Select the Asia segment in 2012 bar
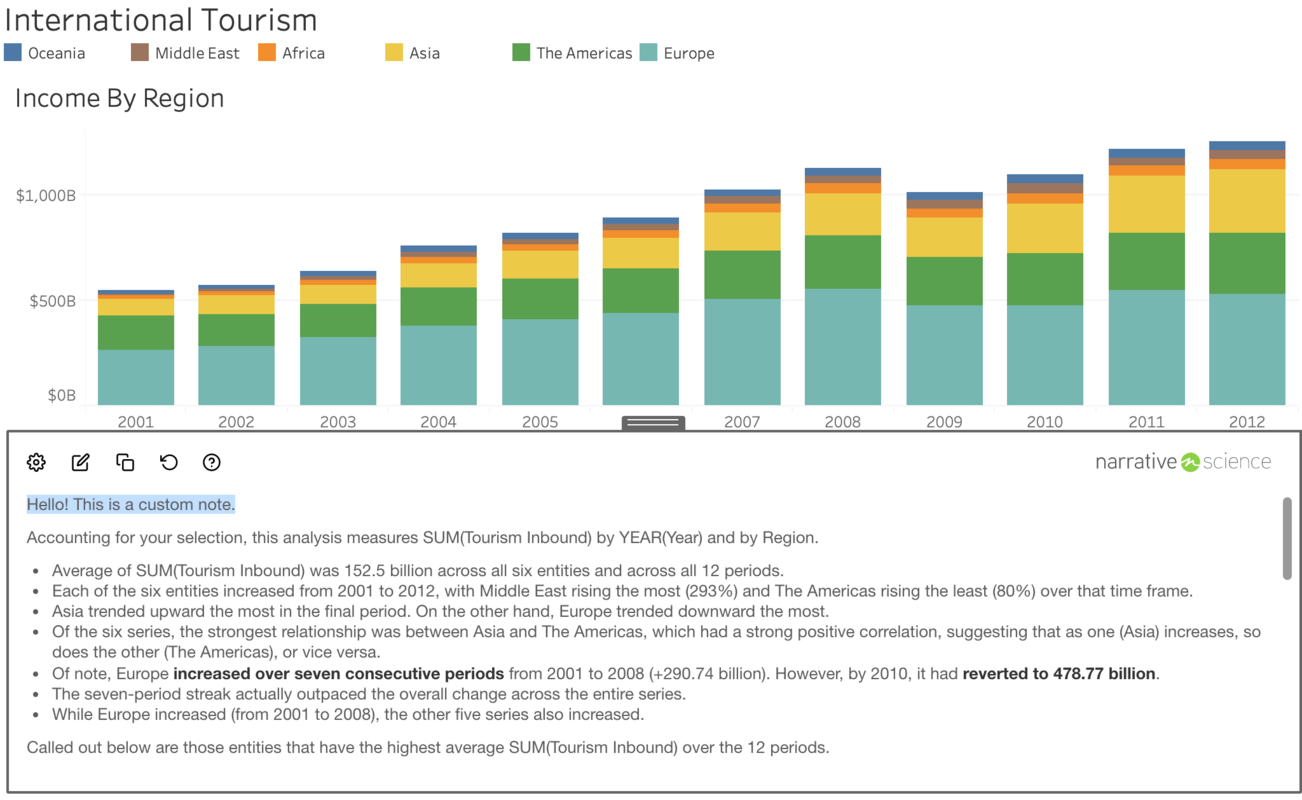 pos(1247,201)
